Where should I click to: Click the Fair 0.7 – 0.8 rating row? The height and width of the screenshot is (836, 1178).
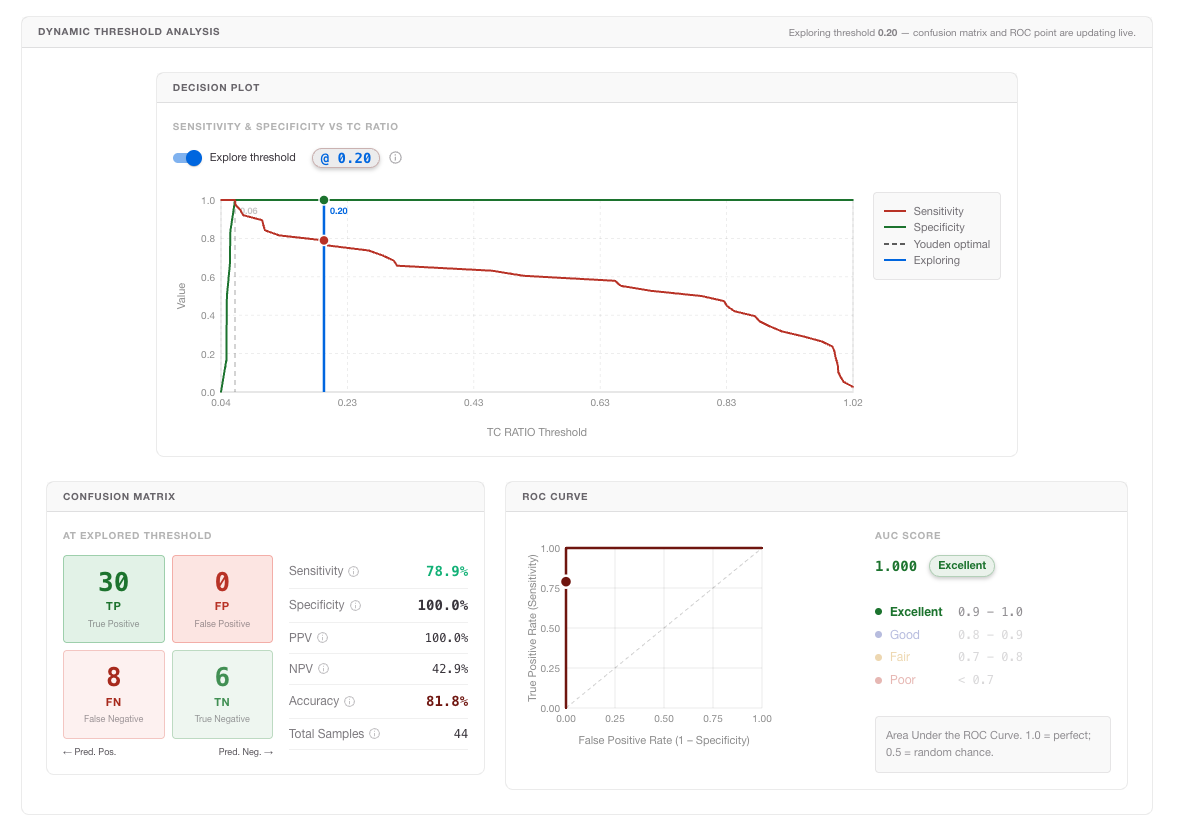(x=949, y=657)
